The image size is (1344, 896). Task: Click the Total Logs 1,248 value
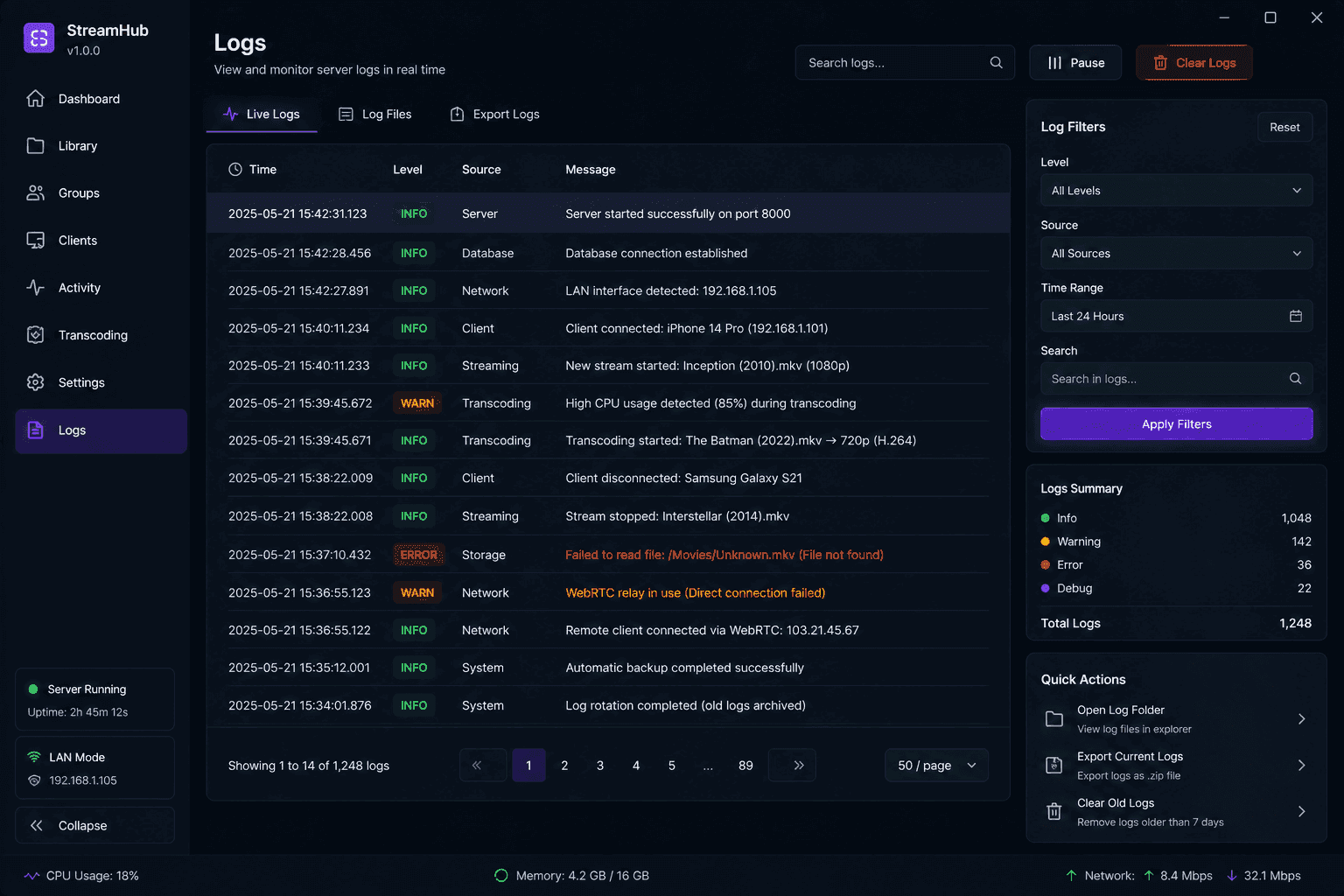1295,623
